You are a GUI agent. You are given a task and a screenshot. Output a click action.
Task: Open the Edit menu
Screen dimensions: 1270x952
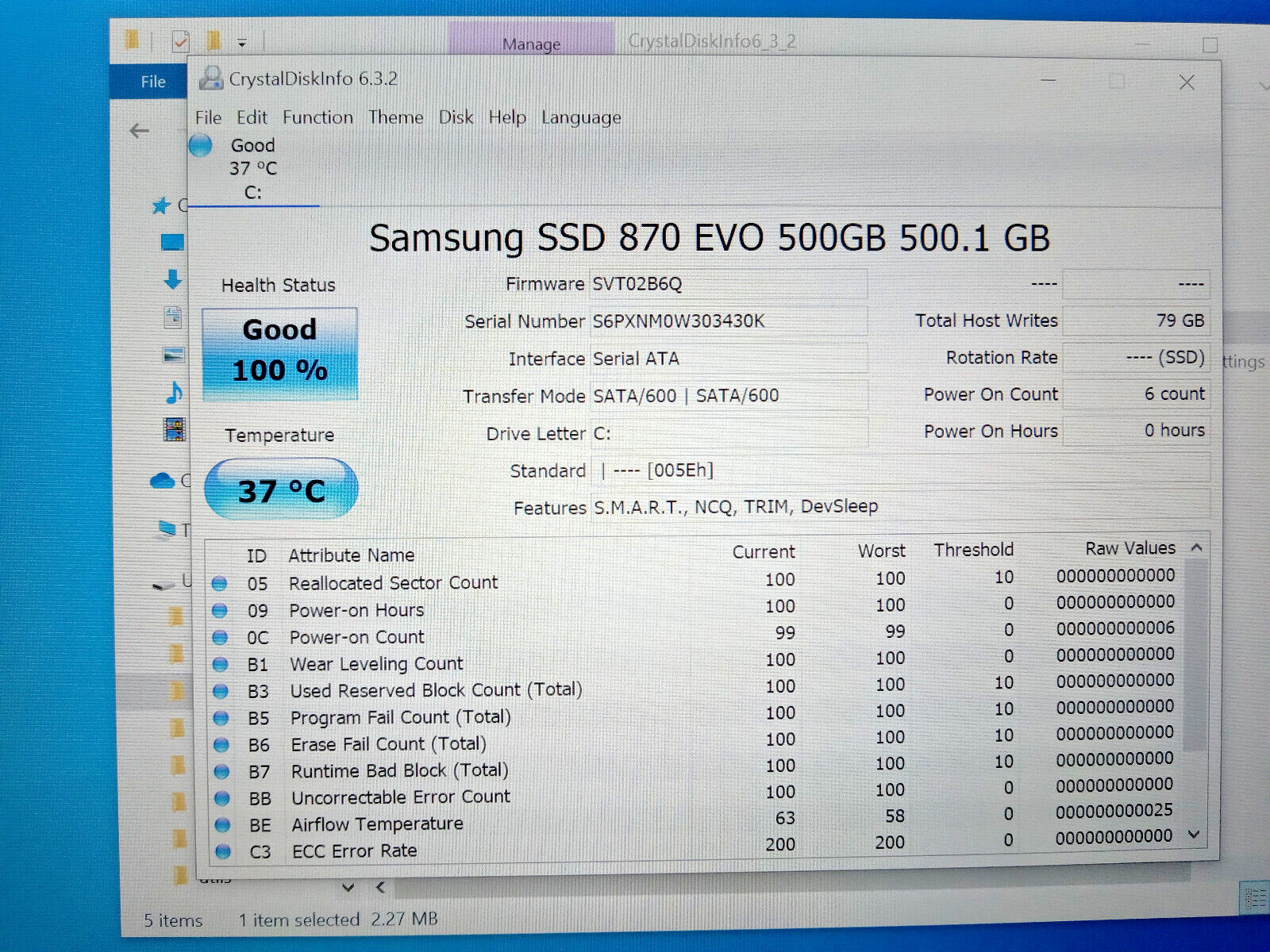click(x=252, y=117)
